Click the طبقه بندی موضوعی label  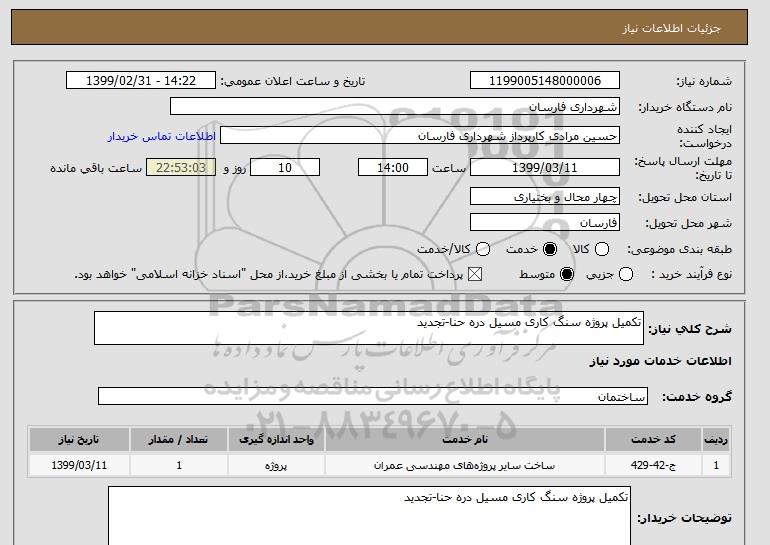(680, 249)
